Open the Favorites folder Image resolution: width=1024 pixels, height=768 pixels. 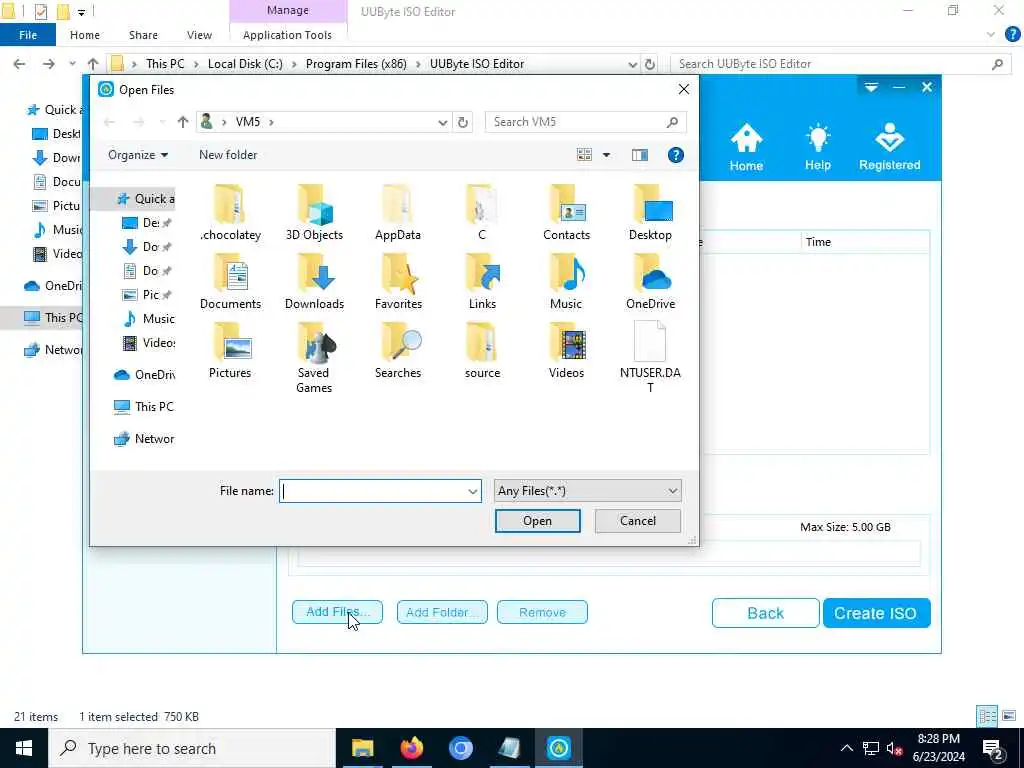pyautogui.click(x=398, y=281)
